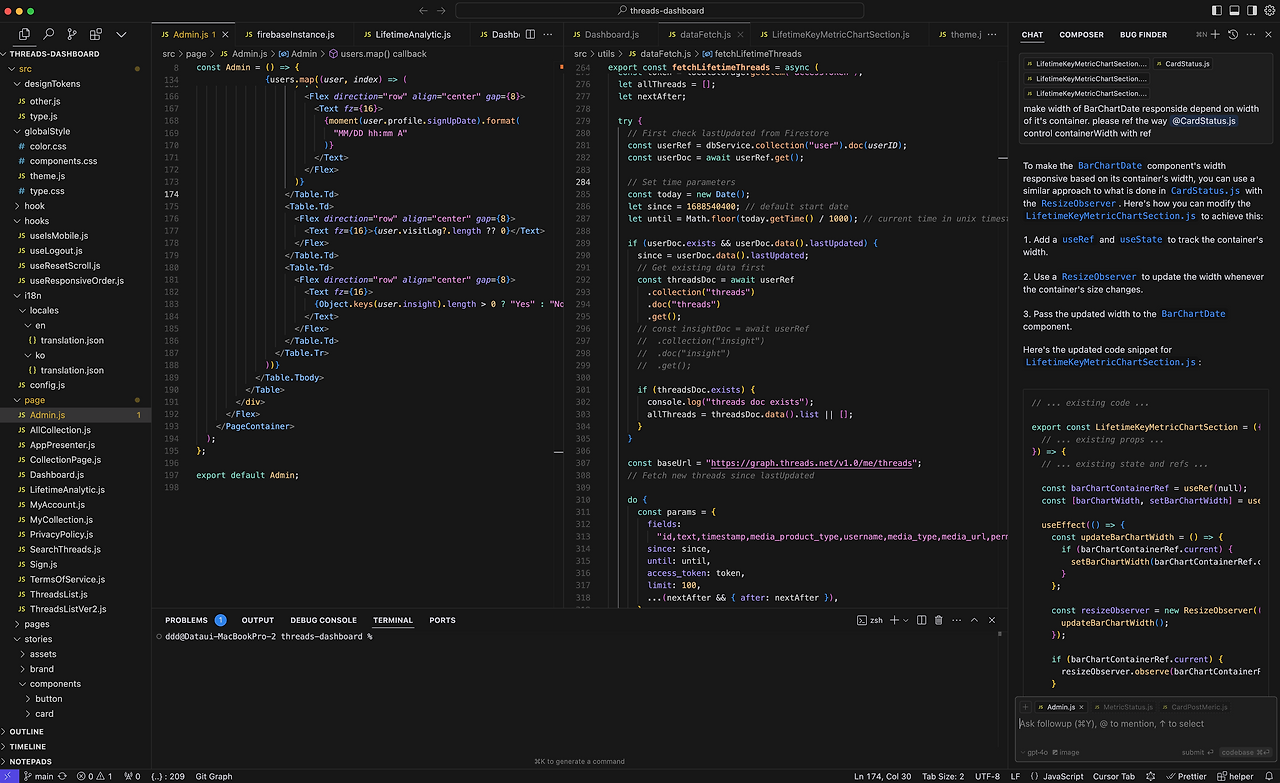1280x783 pixels.
Task: Open chat panel more options
Action: pyautogui.click(x=1250, y=34)
